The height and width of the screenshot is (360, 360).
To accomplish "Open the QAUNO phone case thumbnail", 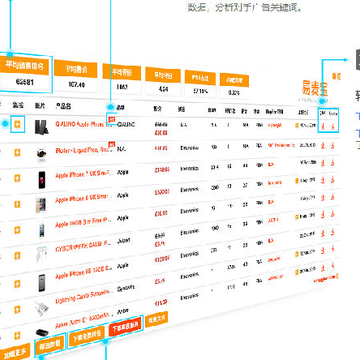I will [x=42, y=127].
